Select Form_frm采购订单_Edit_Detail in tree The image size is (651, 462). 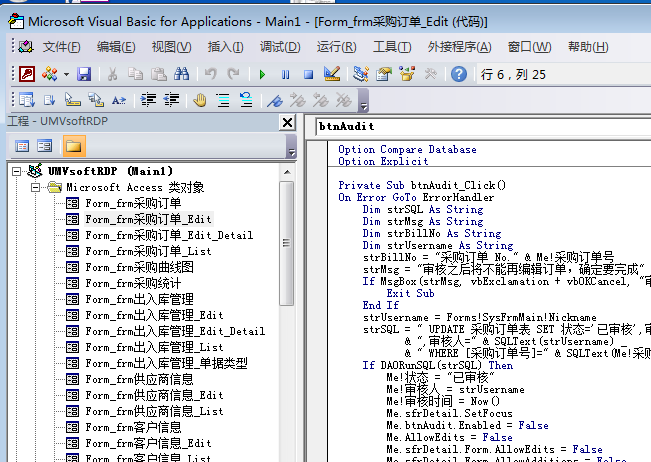point(169,235)
